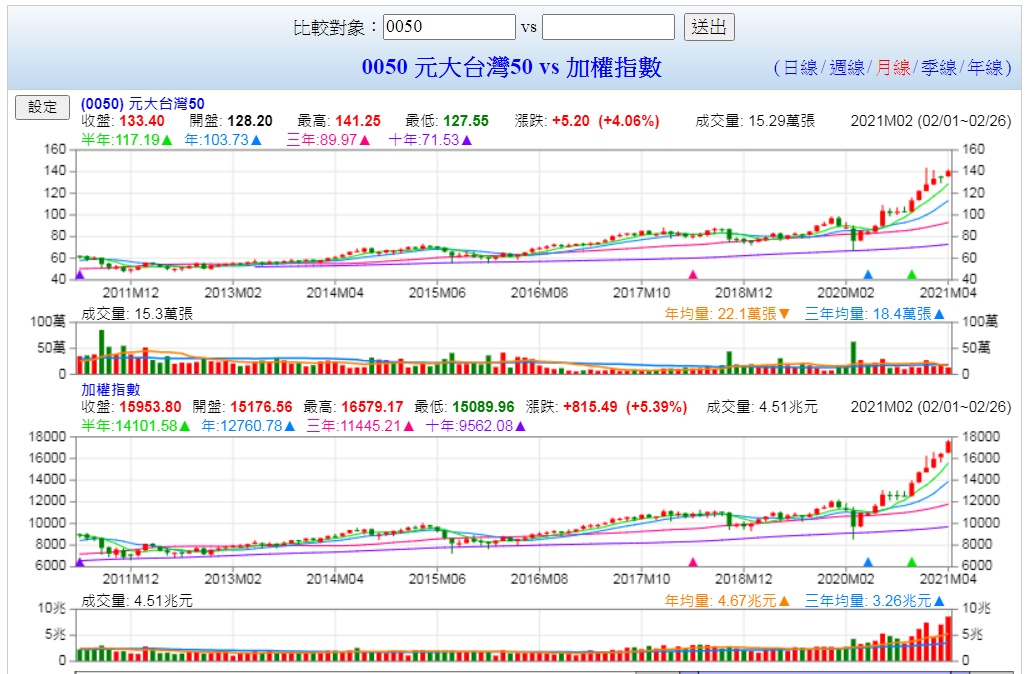
Task: Click 三年均量: 3.26兆元 three-year average turnover
Action: 875,601
